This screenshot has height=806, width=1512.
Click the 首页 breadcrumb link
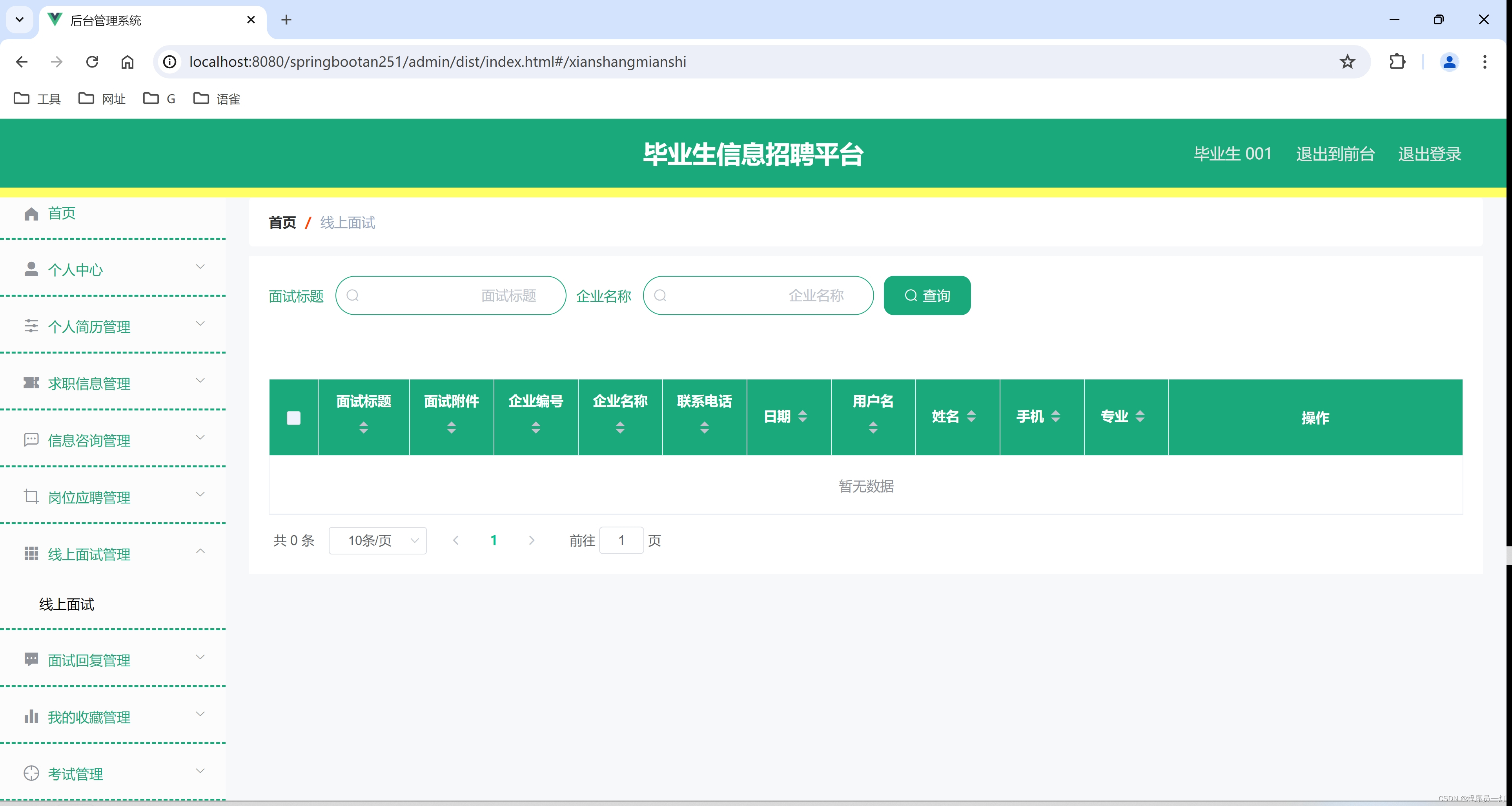click(282, 222)
